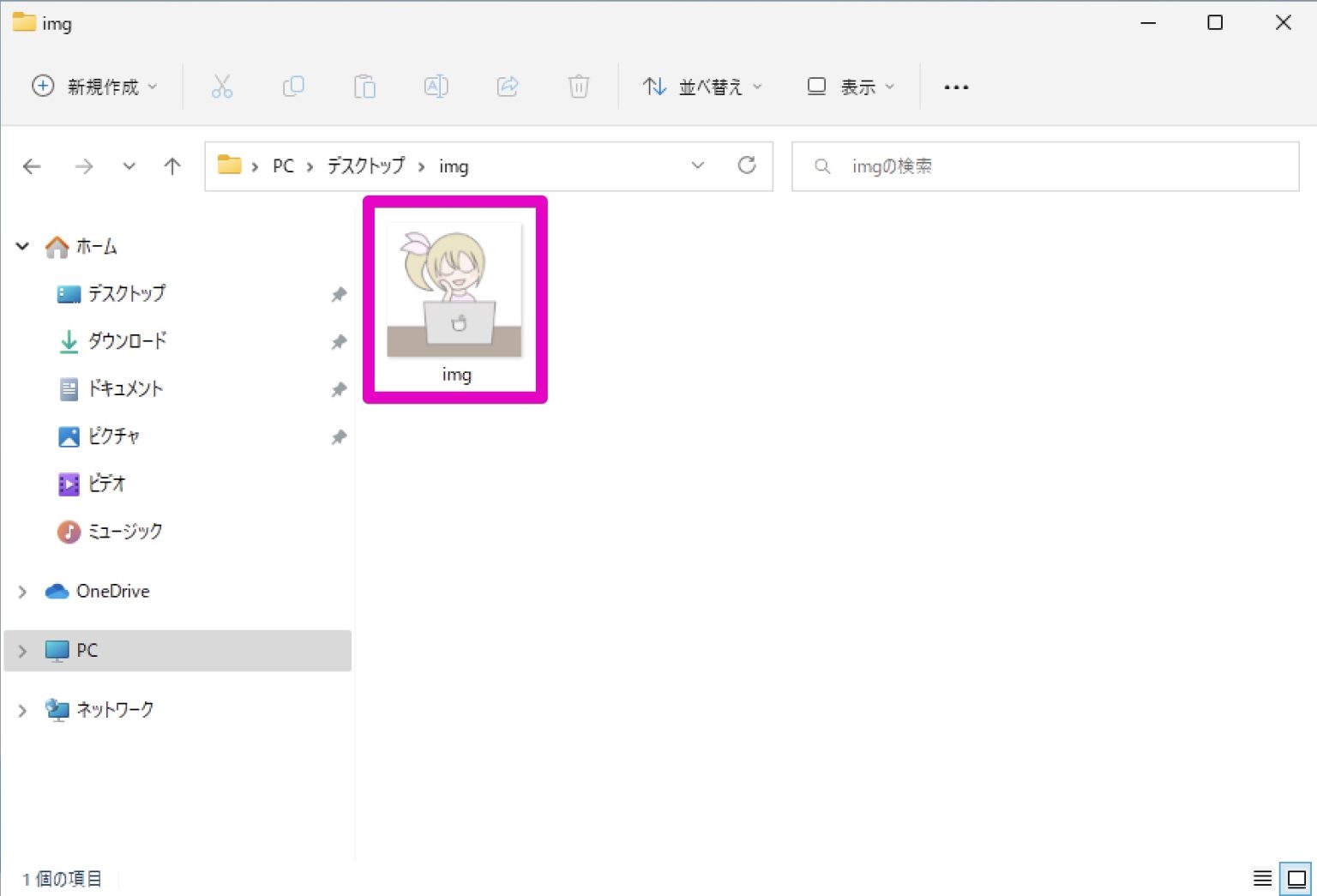Click the Cut scissors icon in toolbar
1317x896 pixels.
[222, 87]
